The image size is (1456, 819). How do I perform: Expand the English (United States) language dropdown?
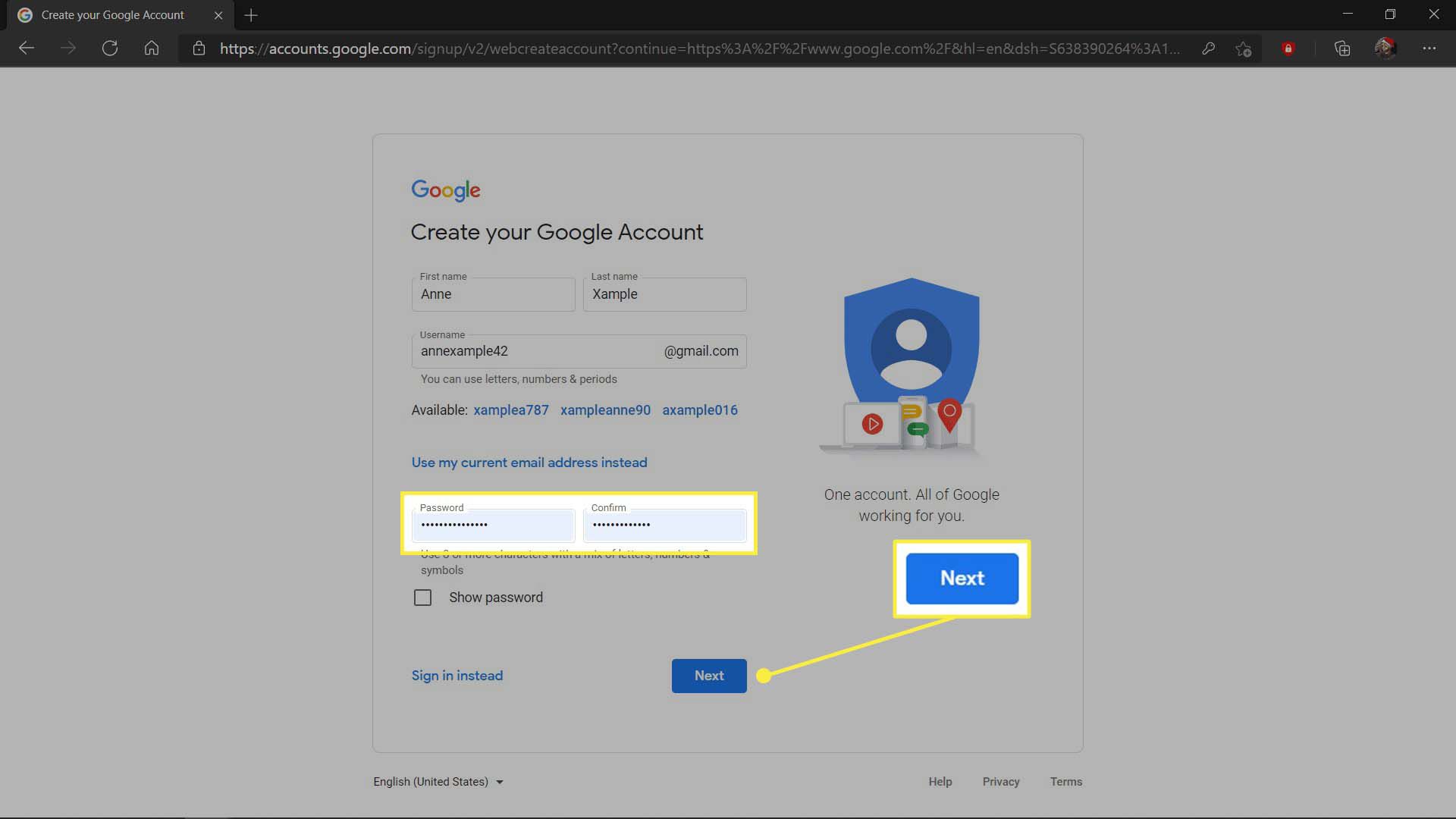pyautogui.click(x=438, y=781)
